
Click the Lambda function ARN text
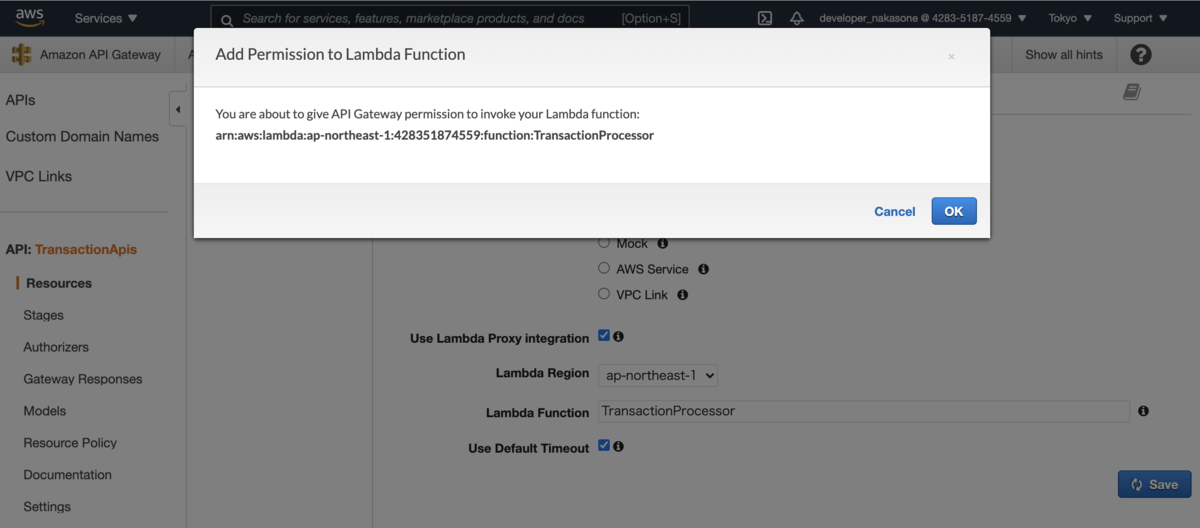(x=434, y=135)
